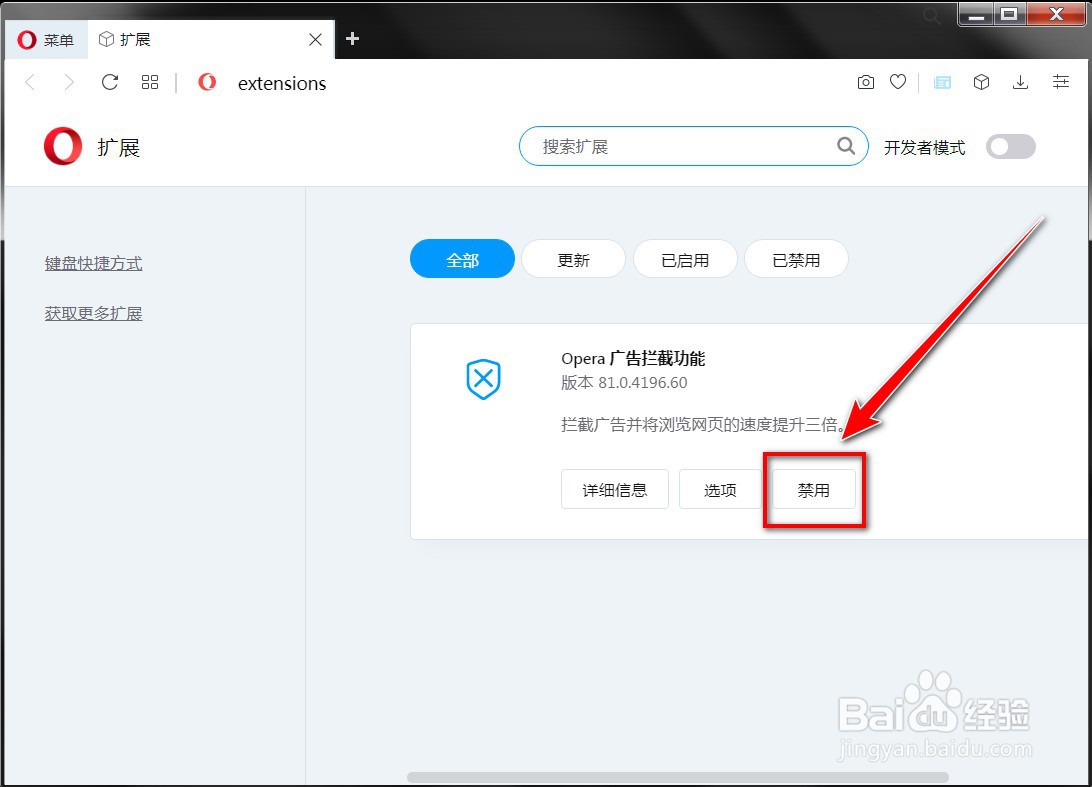Add page to bookmarks heart icon
The height and width of the screenshot is (787, 1092).
(898, 82)
